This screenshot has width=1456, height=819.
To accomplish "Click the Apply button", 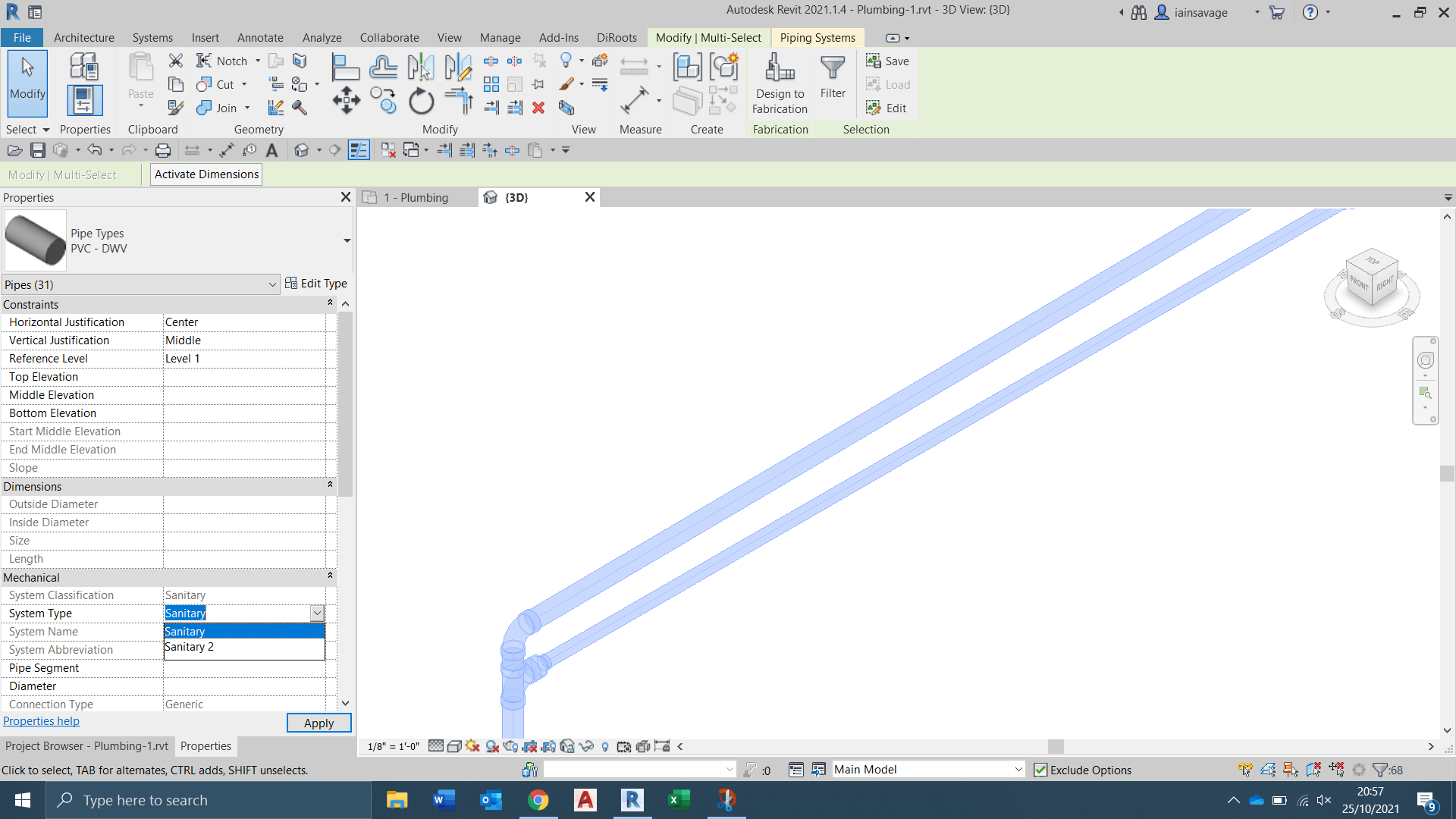I will (x=318, y=723).
